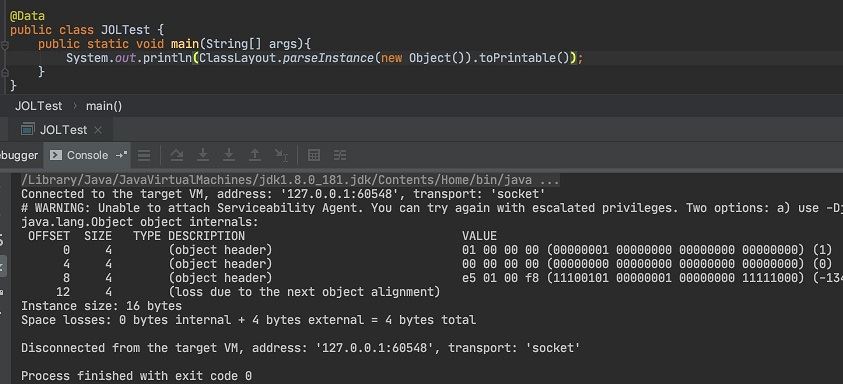This screenshot has width=843, height=384.
Task: Click the Step Over debug icon
Action: coord(177,155)
